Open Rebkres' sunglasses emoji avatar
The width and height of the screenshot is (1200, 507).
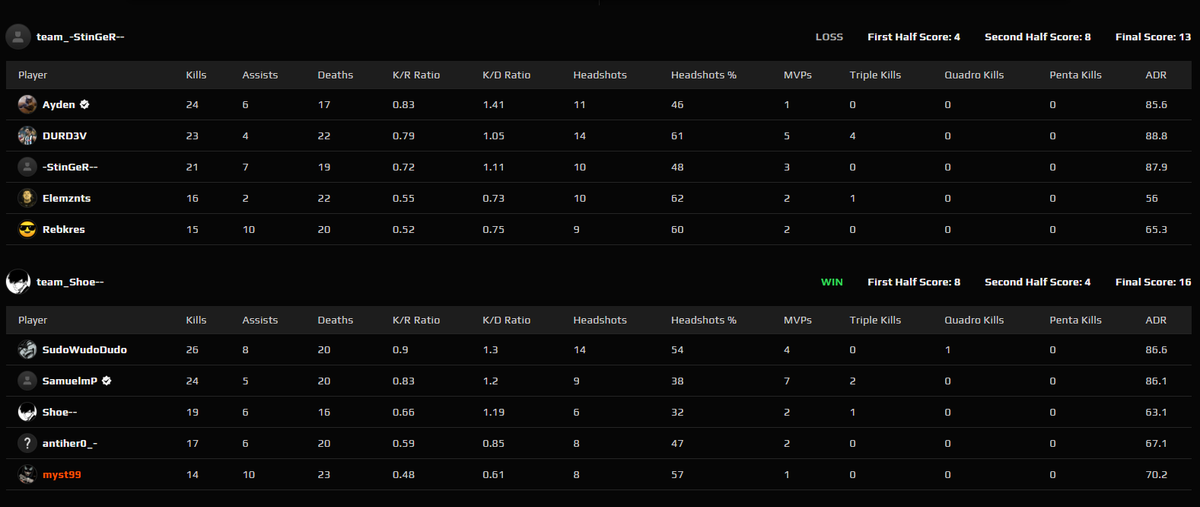[x=27, y=229]
